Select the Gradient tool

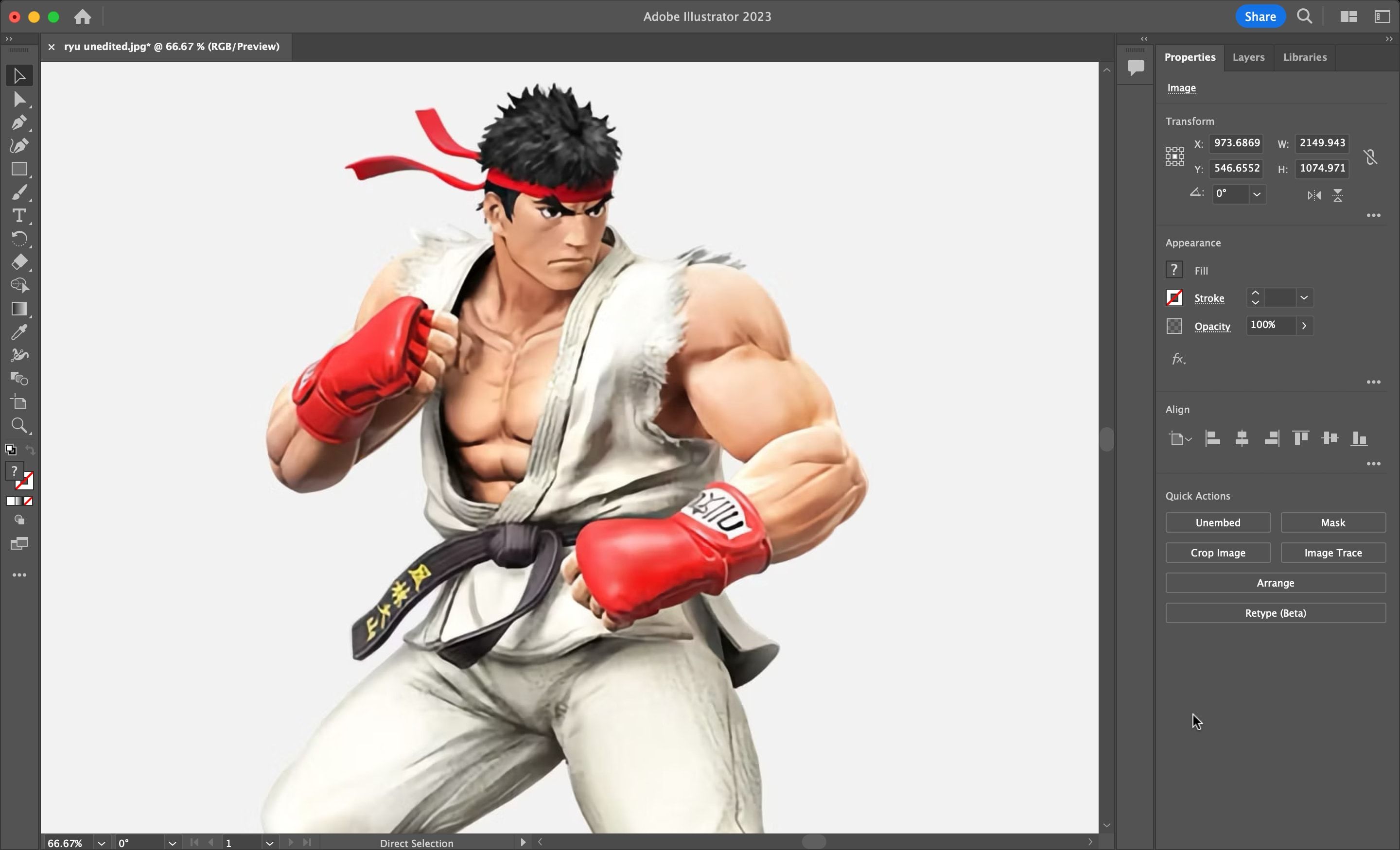tap(19, 309)
